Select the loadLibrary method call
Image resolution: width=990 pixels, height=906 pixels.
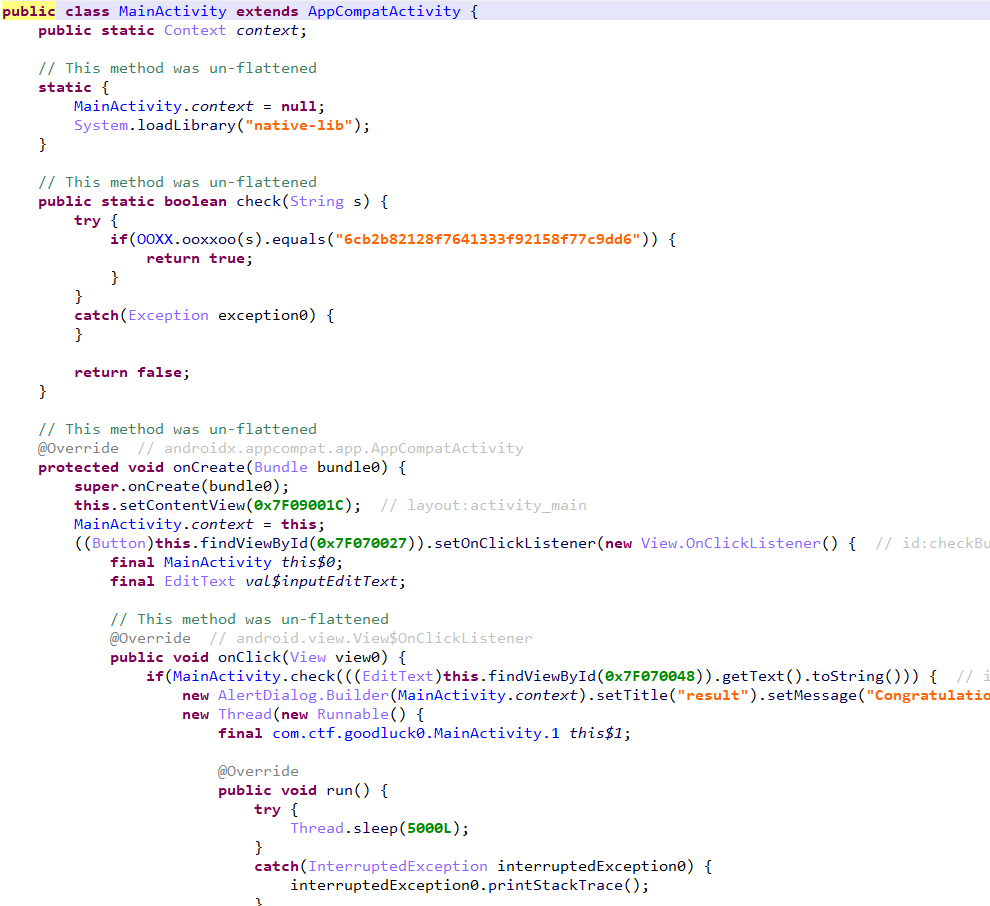[x=186, y=125]
